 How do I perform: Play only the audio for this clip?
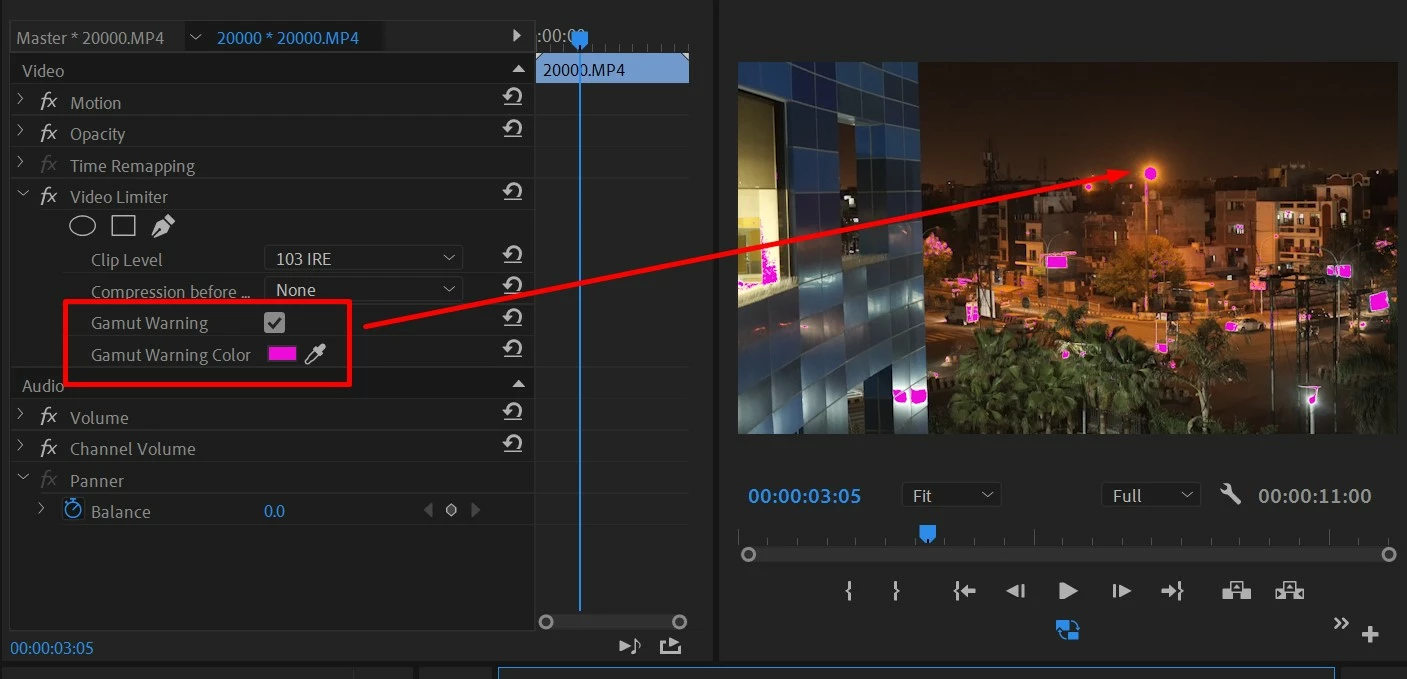[x=630, y=646]
